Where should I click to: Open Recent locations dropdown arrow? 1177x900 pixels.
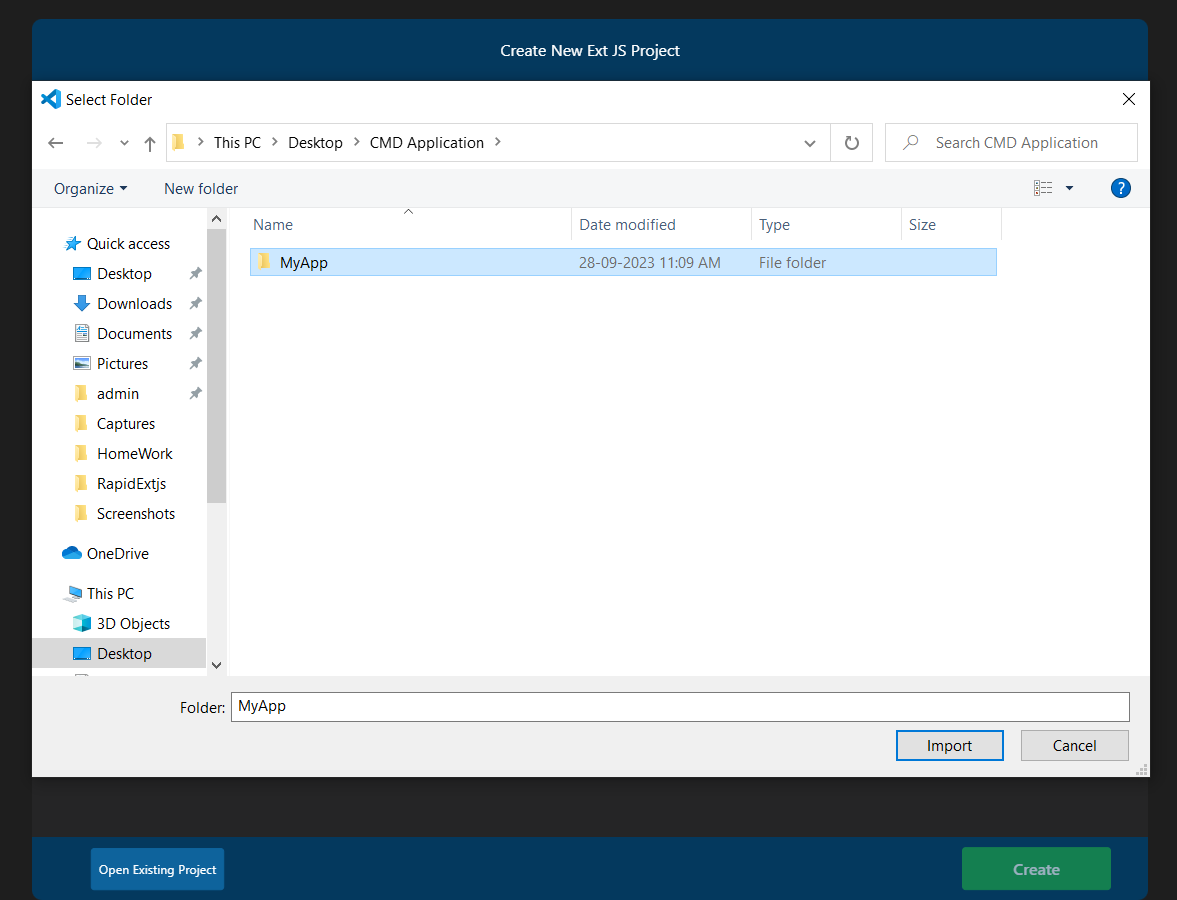[x=124, y=143]
